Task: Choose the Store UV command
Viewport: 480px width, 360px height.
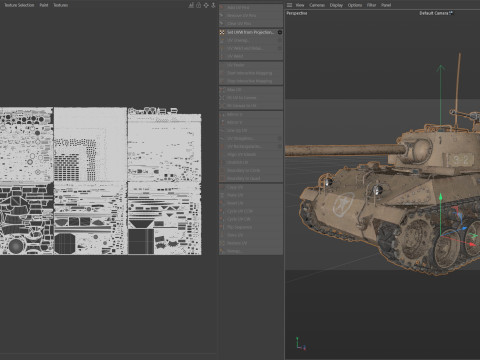Action: click(x=251, y=235)
